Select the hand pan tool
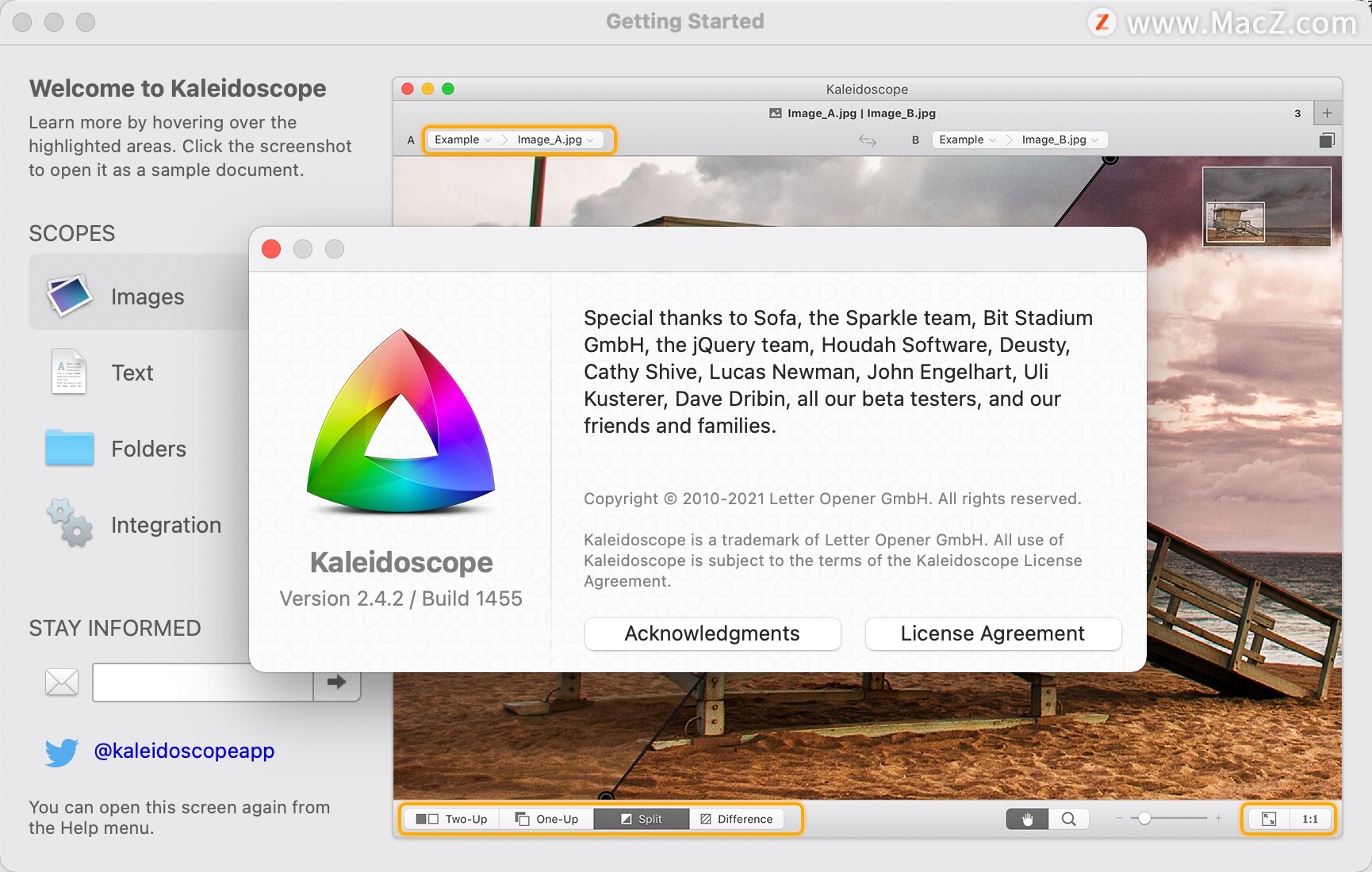1372x872 pixels. pos(1028,819)
